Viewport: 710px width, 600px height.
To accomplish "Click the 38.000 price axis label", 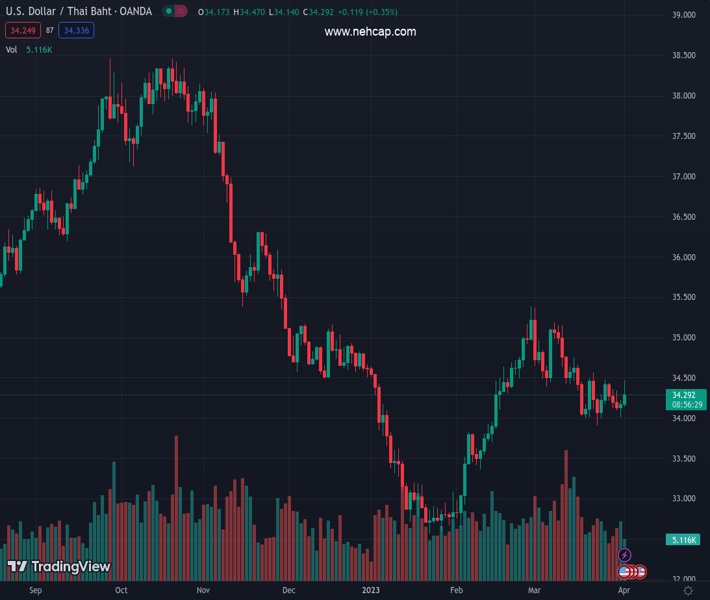I will 684,96.
